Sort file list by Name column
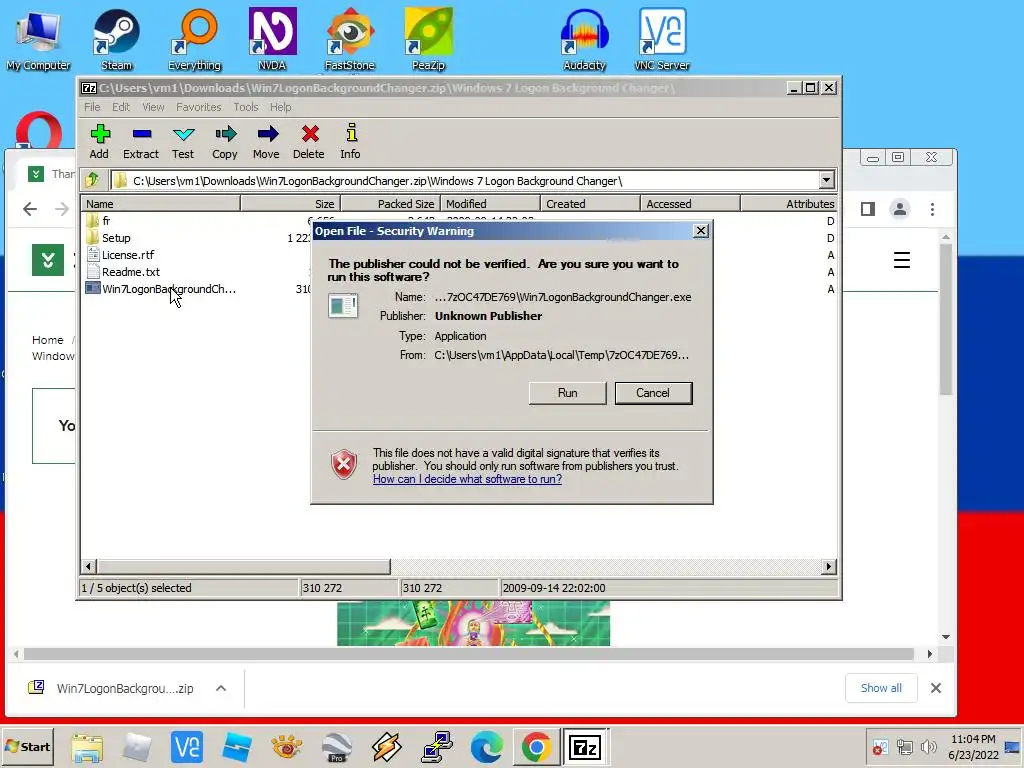This screenshot has height=768, width=1024. pyautogui.click(x=160, y=204)
